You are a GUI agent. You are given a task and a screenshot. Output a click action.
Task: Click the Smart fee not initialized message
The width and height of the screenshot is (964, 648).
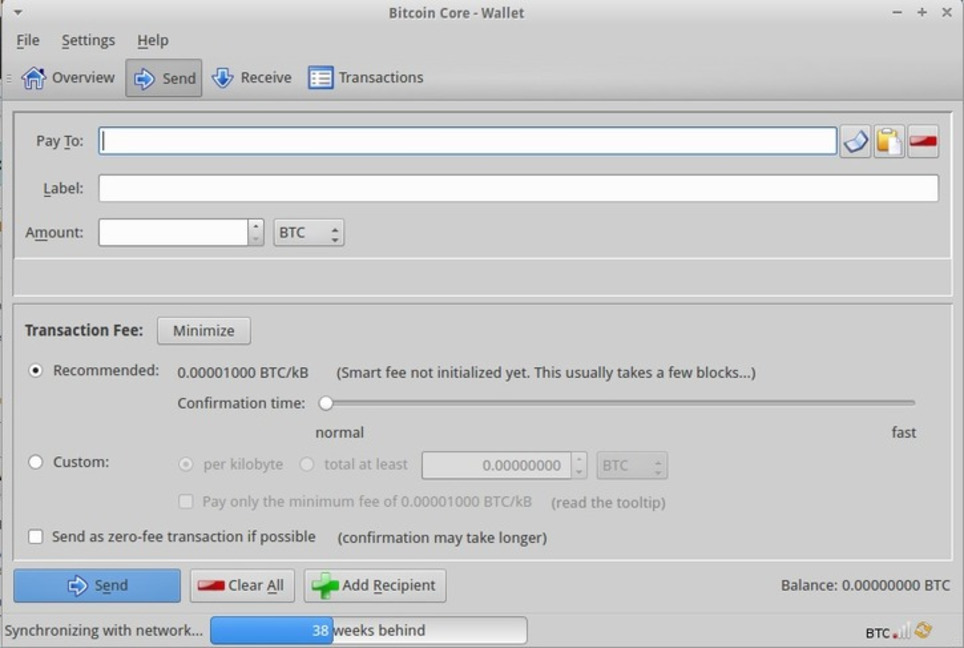click(x=546, y=373)
